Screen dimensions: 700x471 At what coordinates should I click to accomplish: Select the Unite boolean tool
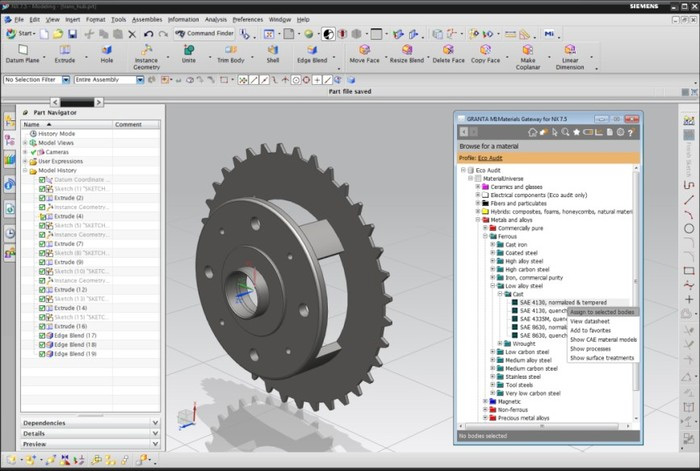tap(188, 54)
